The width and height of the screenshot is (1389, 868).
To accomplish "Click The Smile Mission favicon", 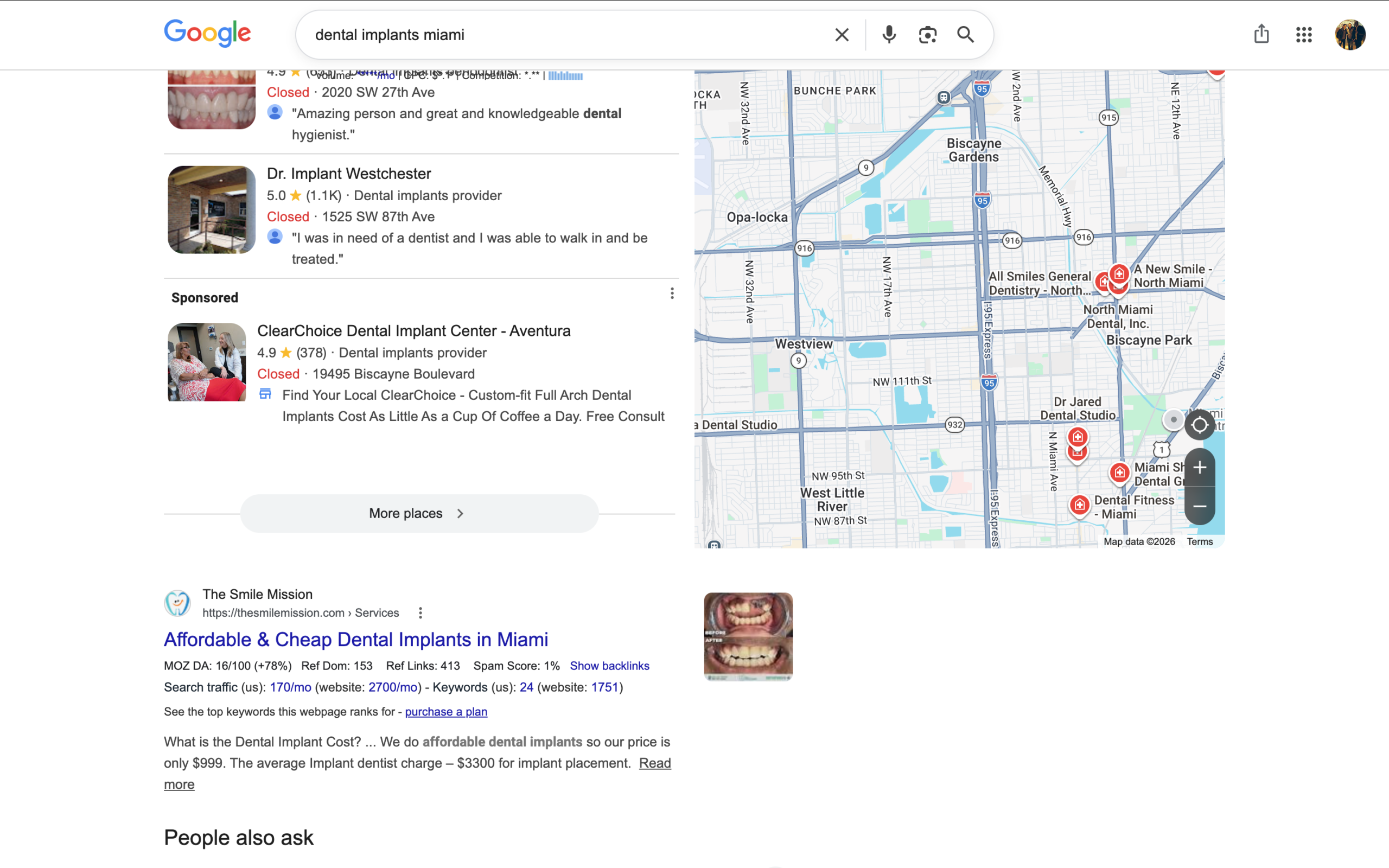I will [x=177, y=603].
